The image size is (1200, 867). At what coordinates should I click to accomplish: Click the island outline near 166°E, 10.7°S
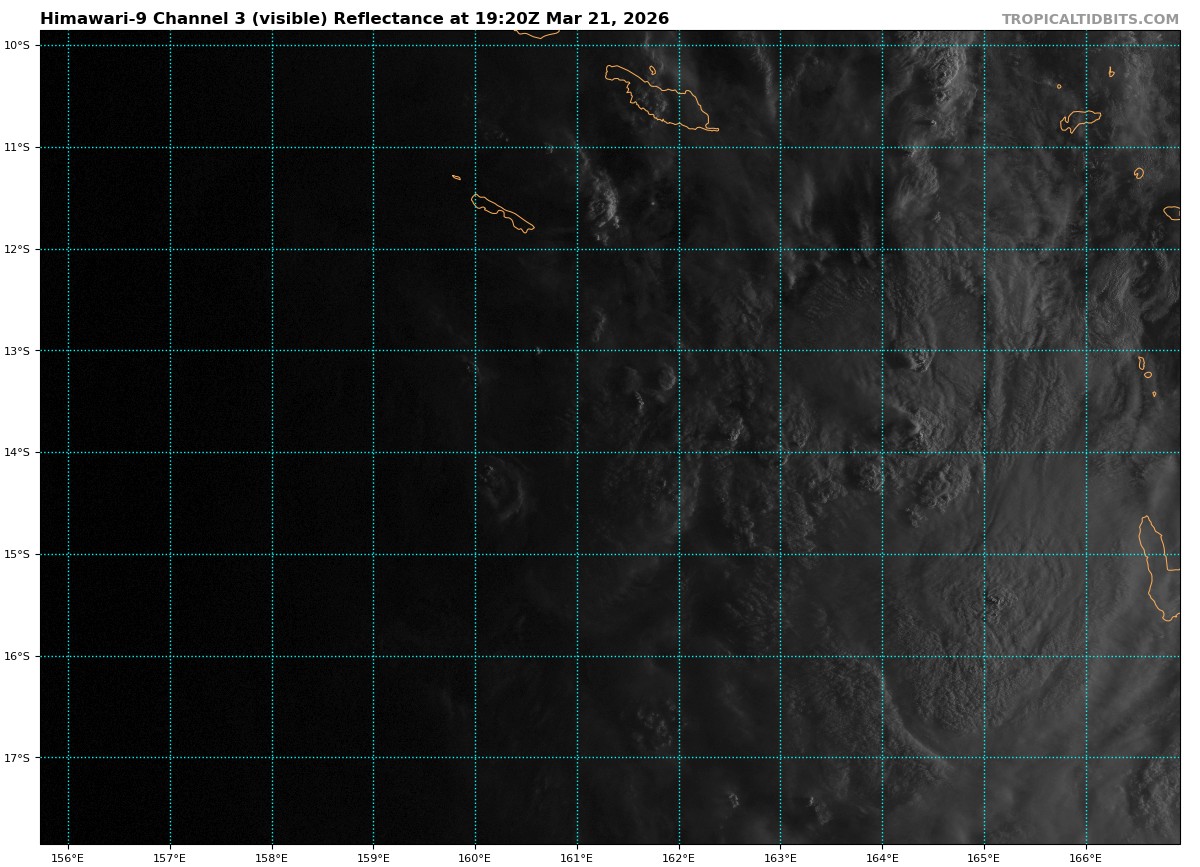pos(1080,119)
